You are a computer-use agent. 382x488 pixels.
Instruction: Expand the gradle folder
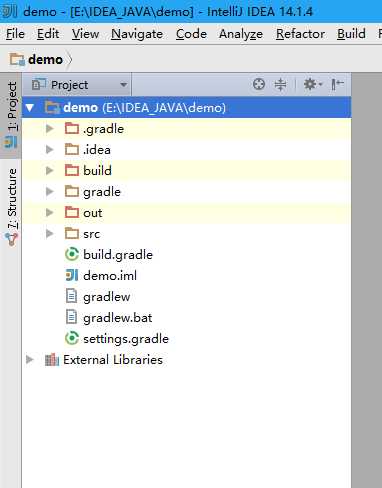(49, 191)
